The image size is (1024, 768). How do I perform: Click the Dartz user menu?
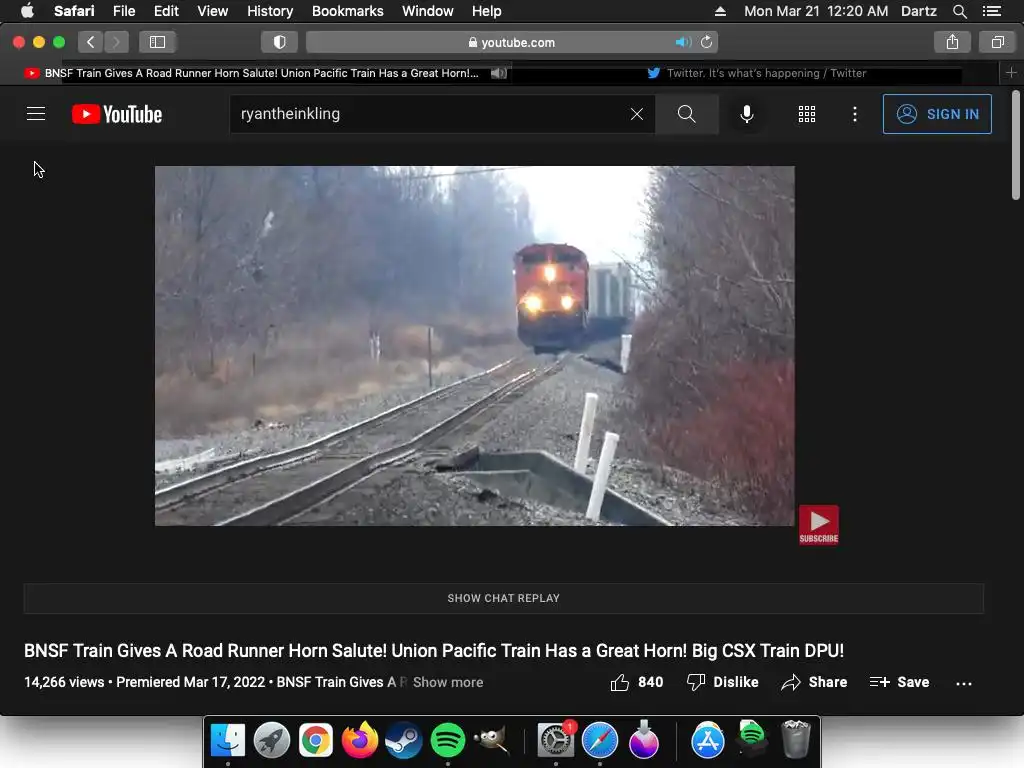click(918, 11)
